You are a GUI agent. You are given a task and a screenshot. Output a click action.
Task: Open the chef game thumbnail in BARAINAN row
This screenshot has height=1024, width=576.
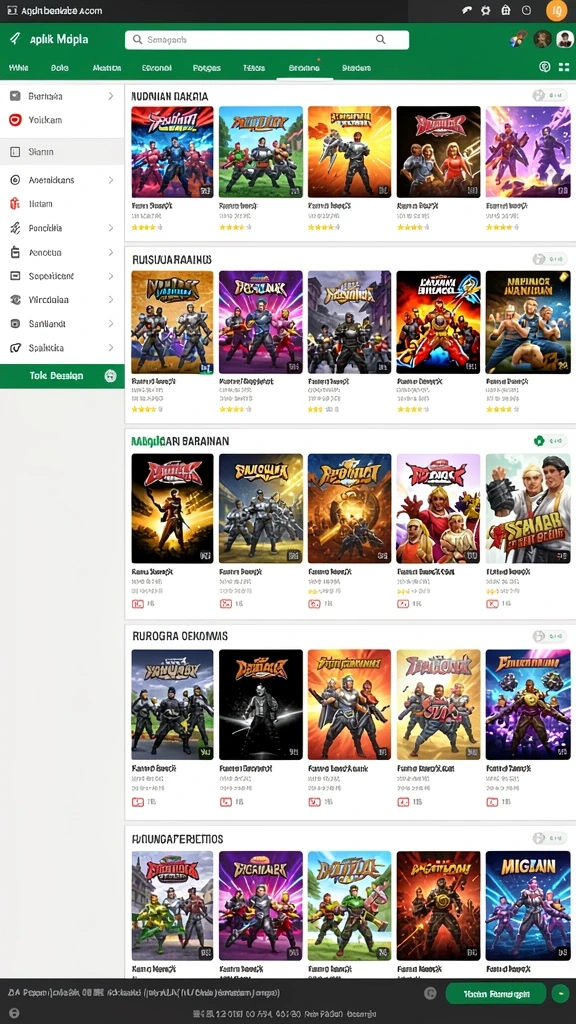coord(528,508)
